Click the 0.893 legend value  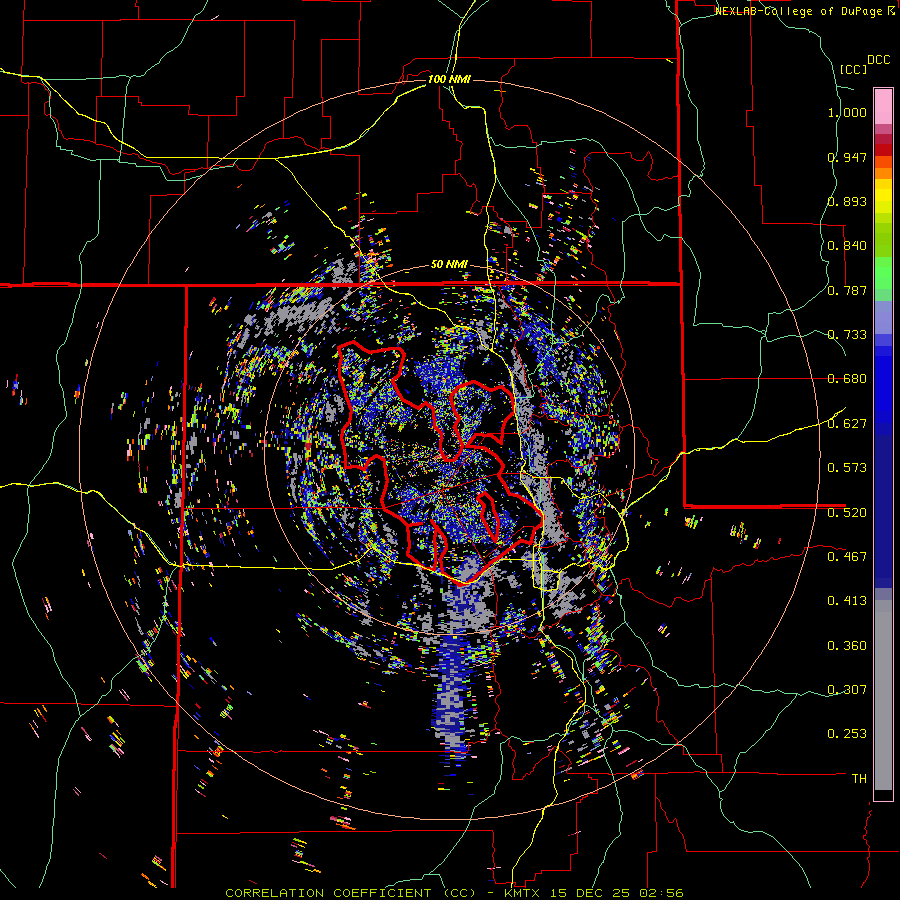pyautogui.click(x=847, y=201)
